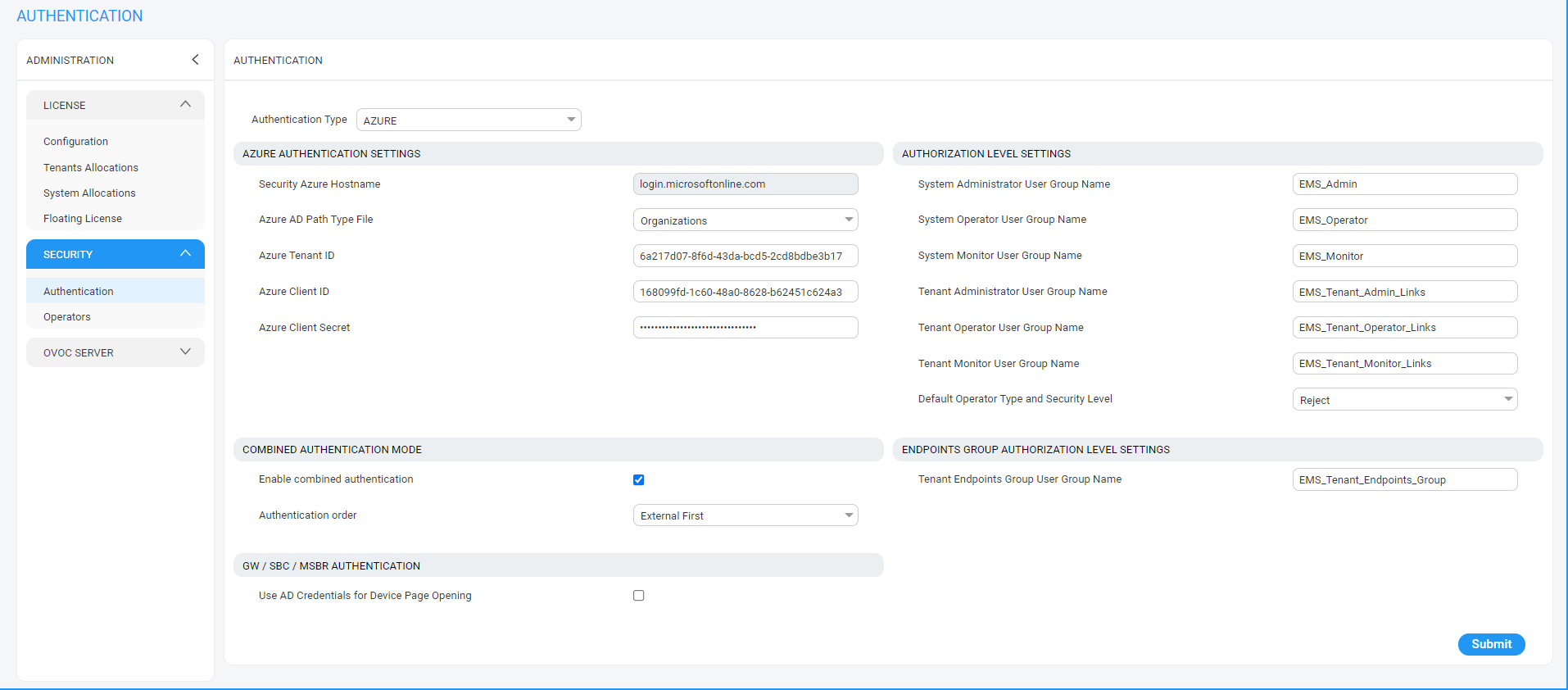Open Floating License page
This screenshot has height=690, width=1568.
(x=83, y=219)
